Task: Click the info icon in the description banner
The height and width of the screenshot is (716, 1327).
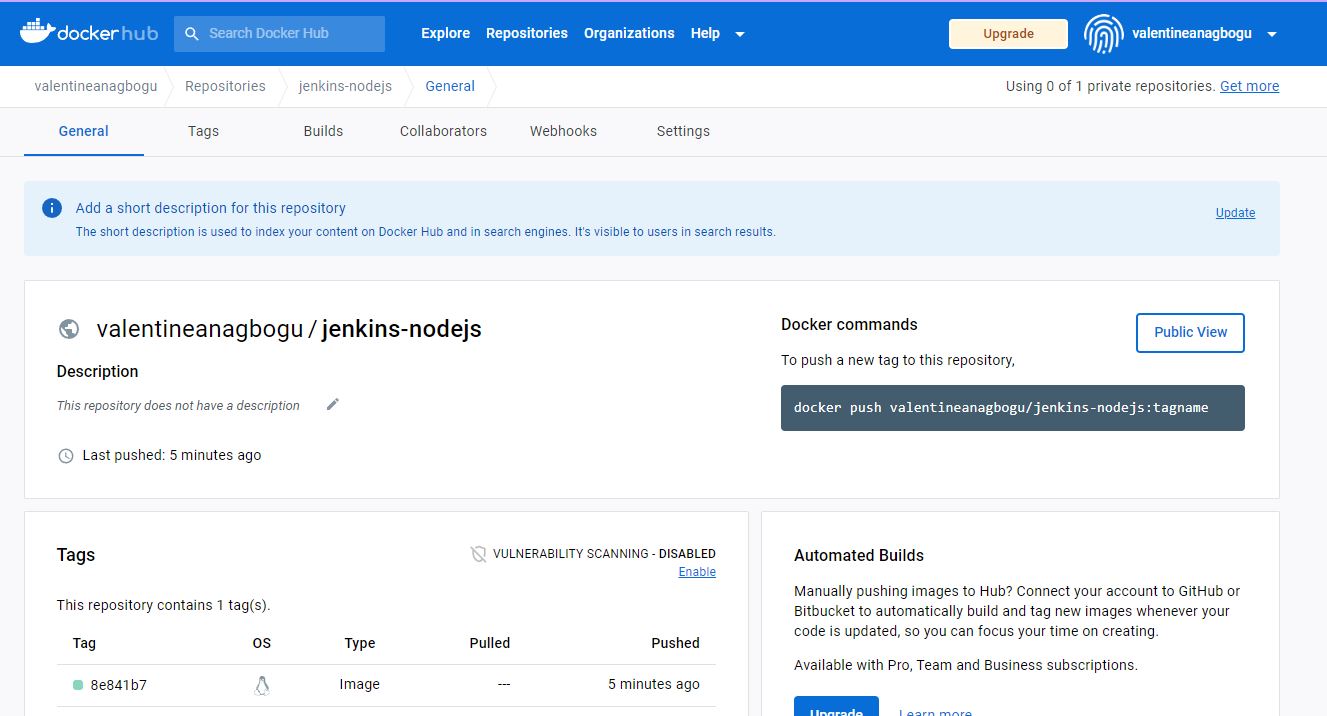Action: (x=51, y=208)
